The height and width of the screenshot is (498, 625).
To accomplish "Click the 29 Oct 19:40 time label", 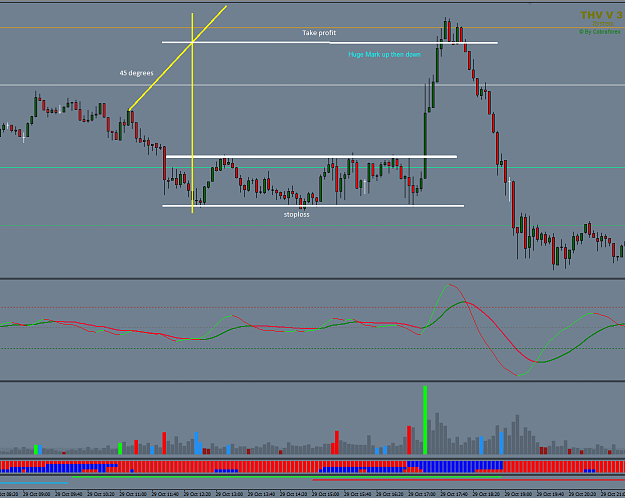I will click(x=551, y=494).
